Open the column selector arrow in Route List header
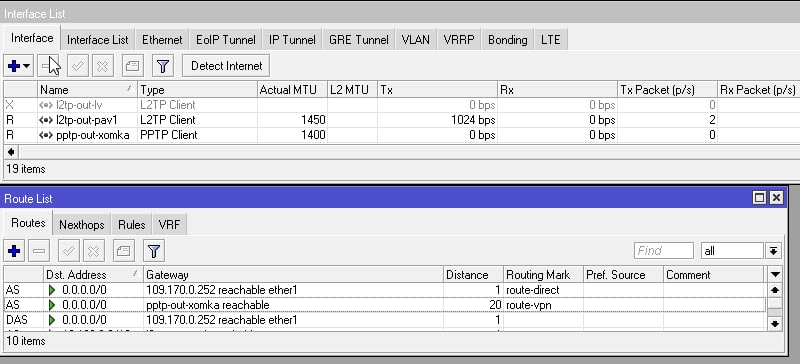800x364 pixels. pos(775,275)
